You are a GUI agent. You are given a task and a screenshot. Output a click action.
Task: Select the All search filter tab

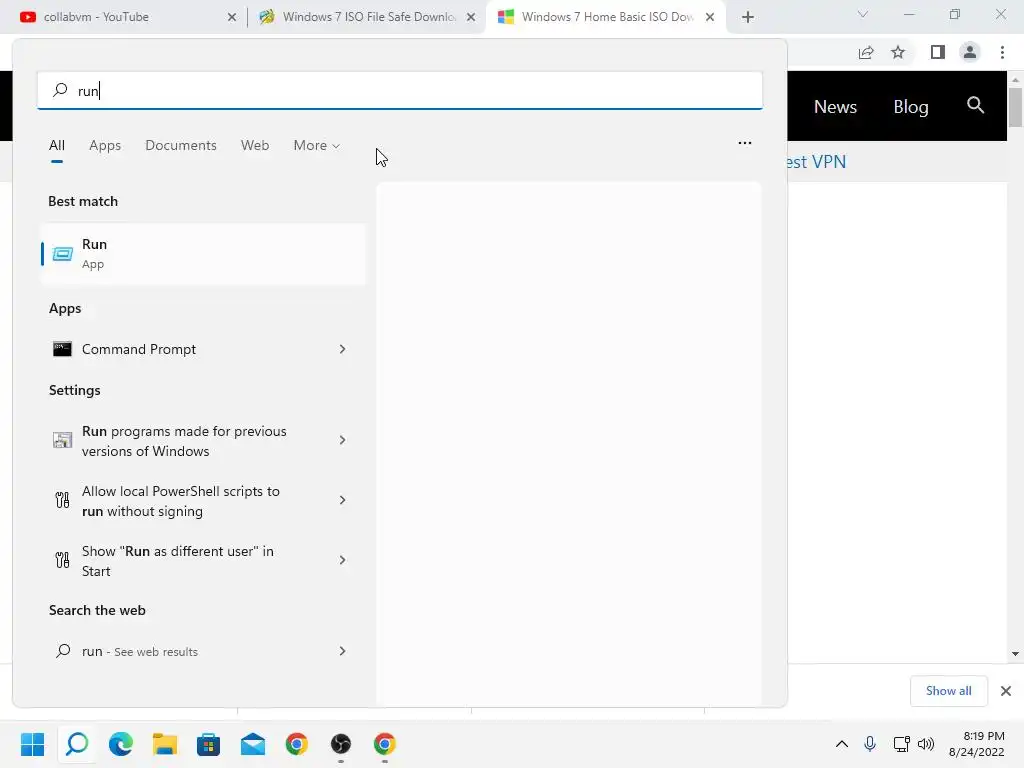point(57,145)
